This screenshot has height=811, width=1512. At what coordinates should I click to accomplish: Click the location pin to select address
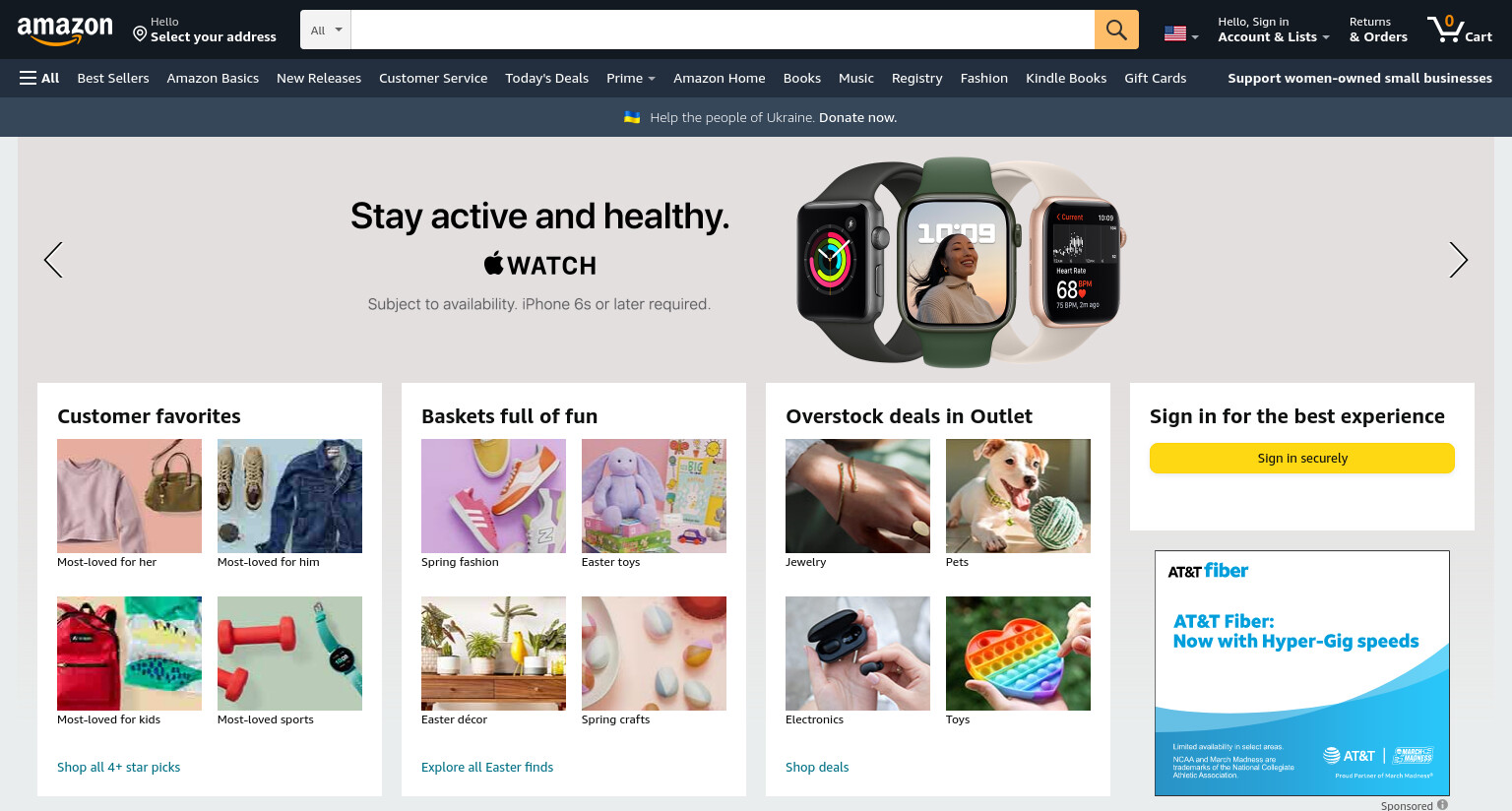pyautogui.click(x=140, y=33)
